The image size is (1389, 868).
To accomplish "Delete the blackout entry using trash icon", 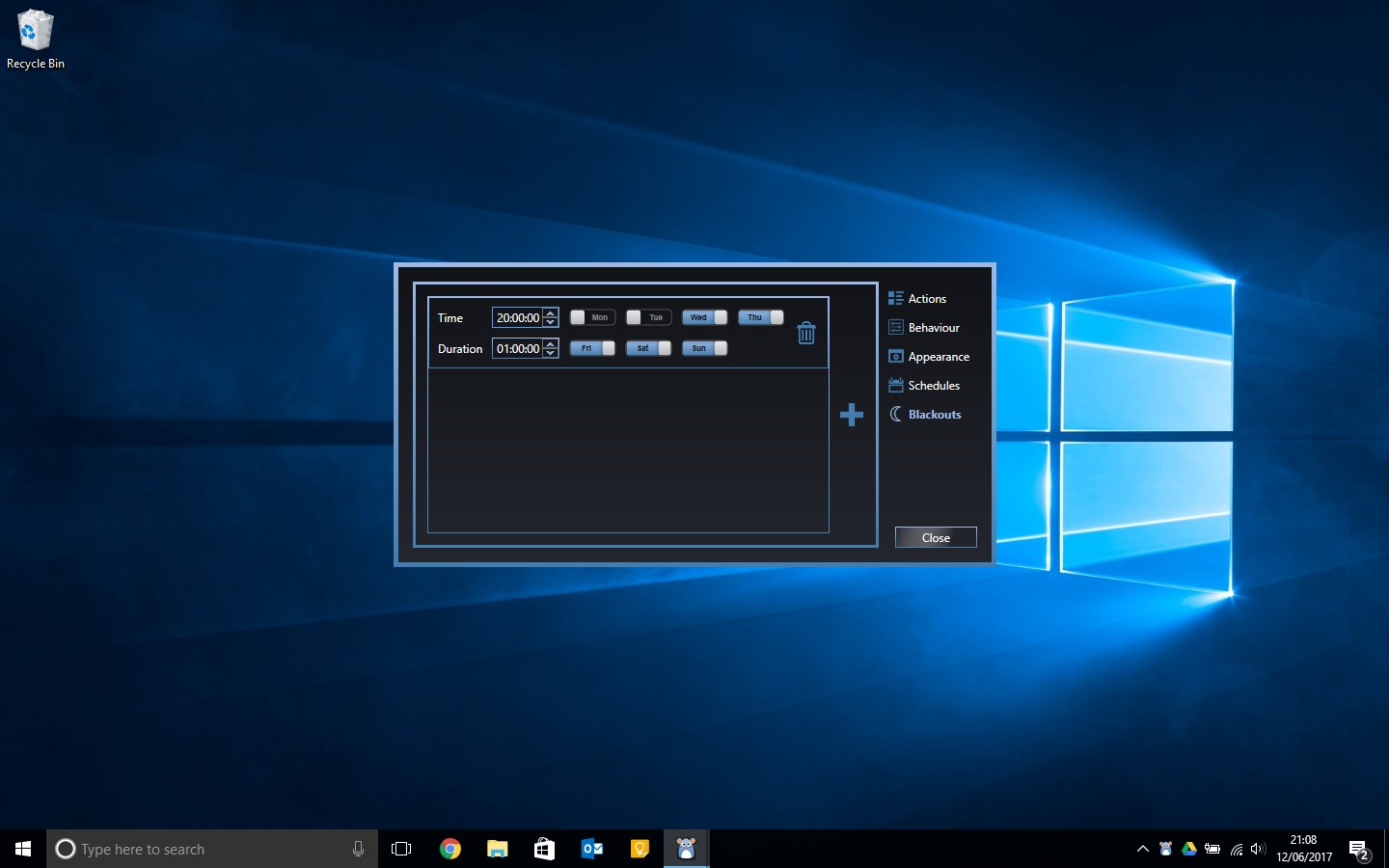I will [806, 332].
